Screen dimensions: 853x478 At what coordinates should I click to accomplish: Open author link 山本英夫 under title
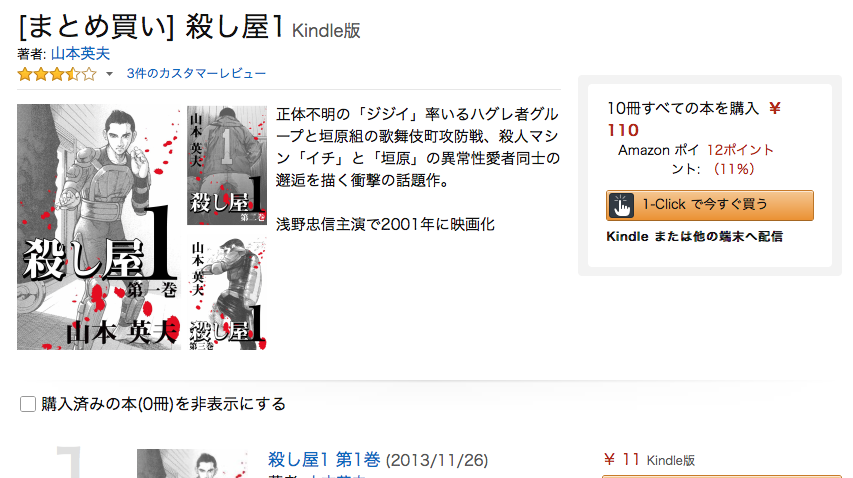81,53
